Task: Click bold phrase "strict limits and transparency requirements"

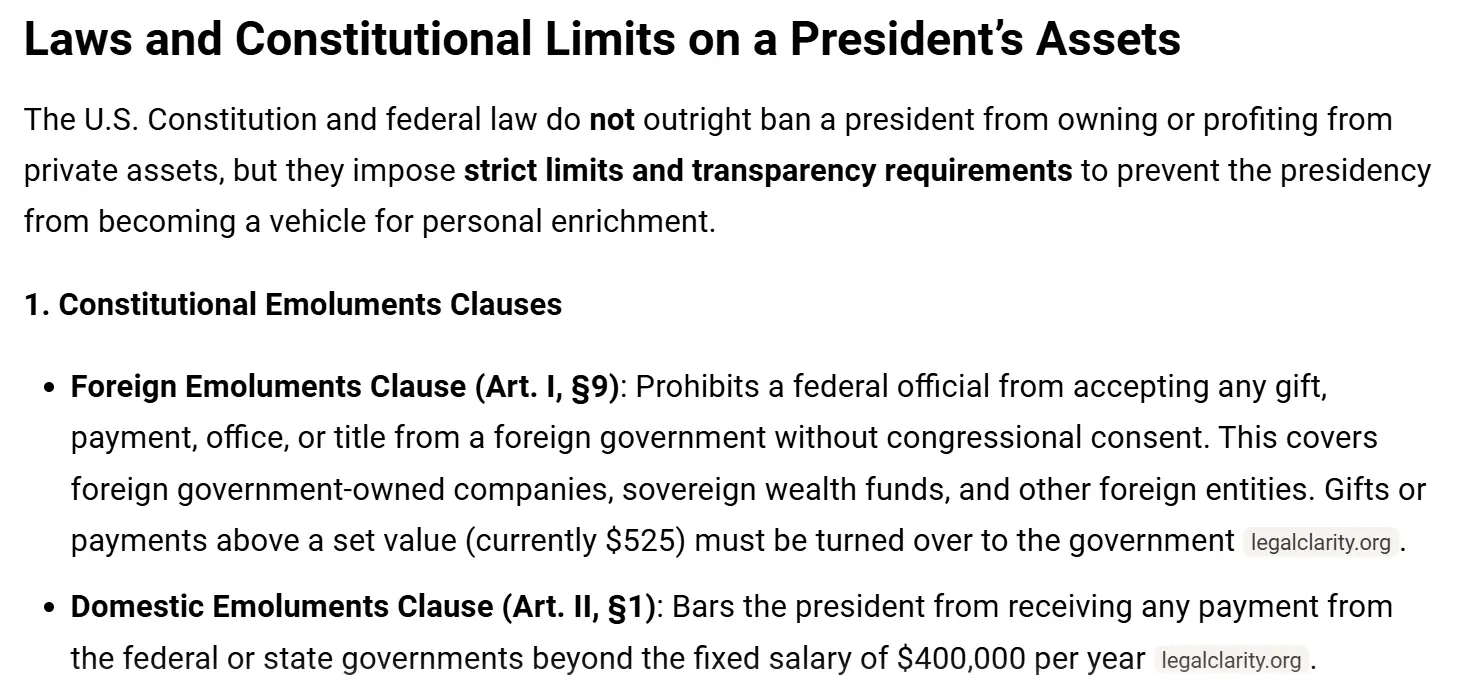Action: (x=768, y=171)
